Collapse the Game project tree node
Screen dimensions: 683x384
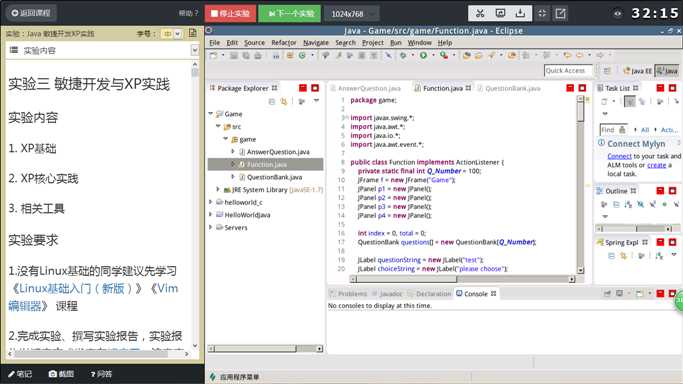(x=211, y=114)
